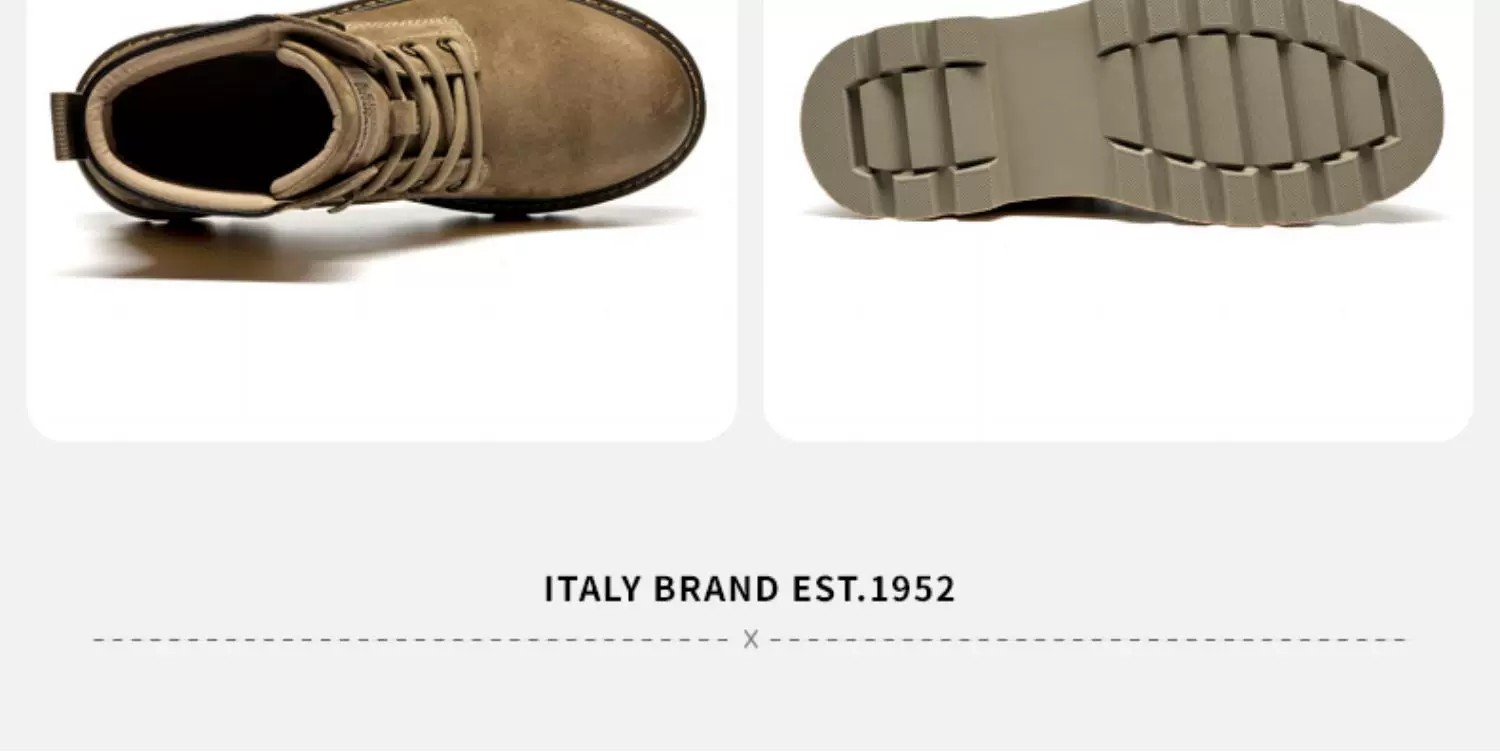Click the dashed line left of X

click(412, 639)
